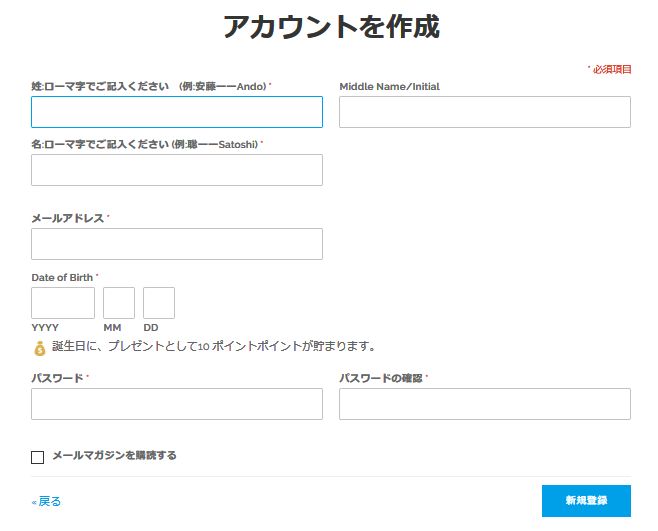Screen dimensions: 658x531
Task: Click the パスワードの確認 confirmation field
Action: (x=485, y=404)
